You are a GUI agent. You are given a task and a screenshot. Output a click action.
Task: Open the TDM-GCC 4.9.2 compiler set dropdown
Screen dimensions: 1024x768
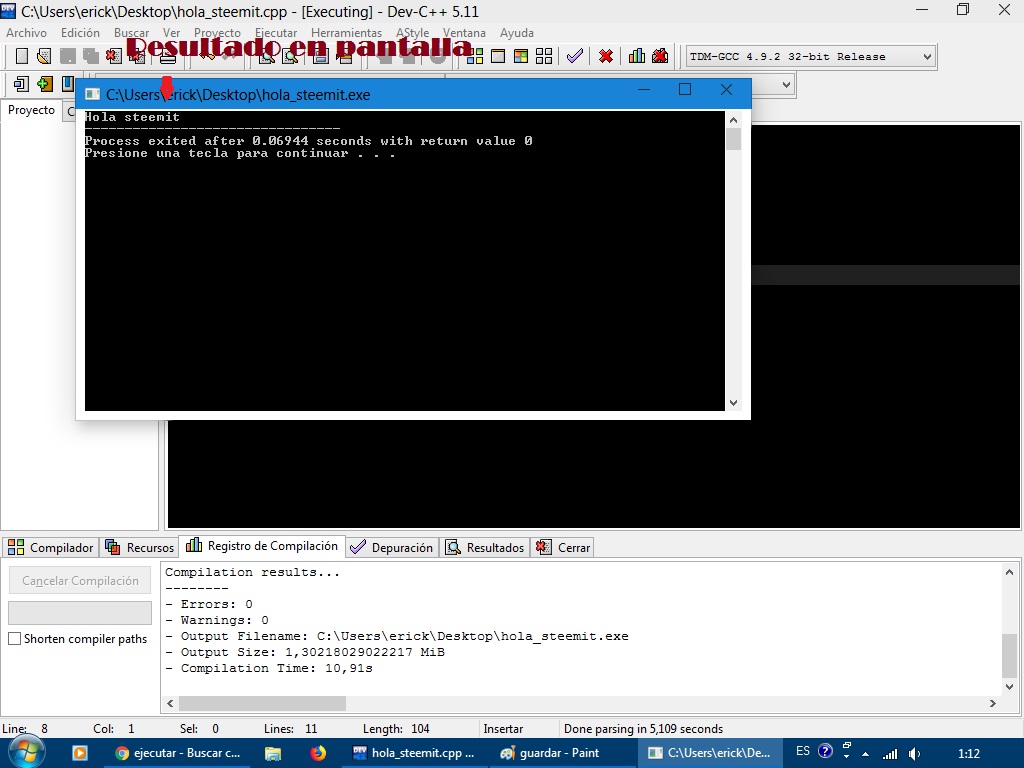(811, 57)
